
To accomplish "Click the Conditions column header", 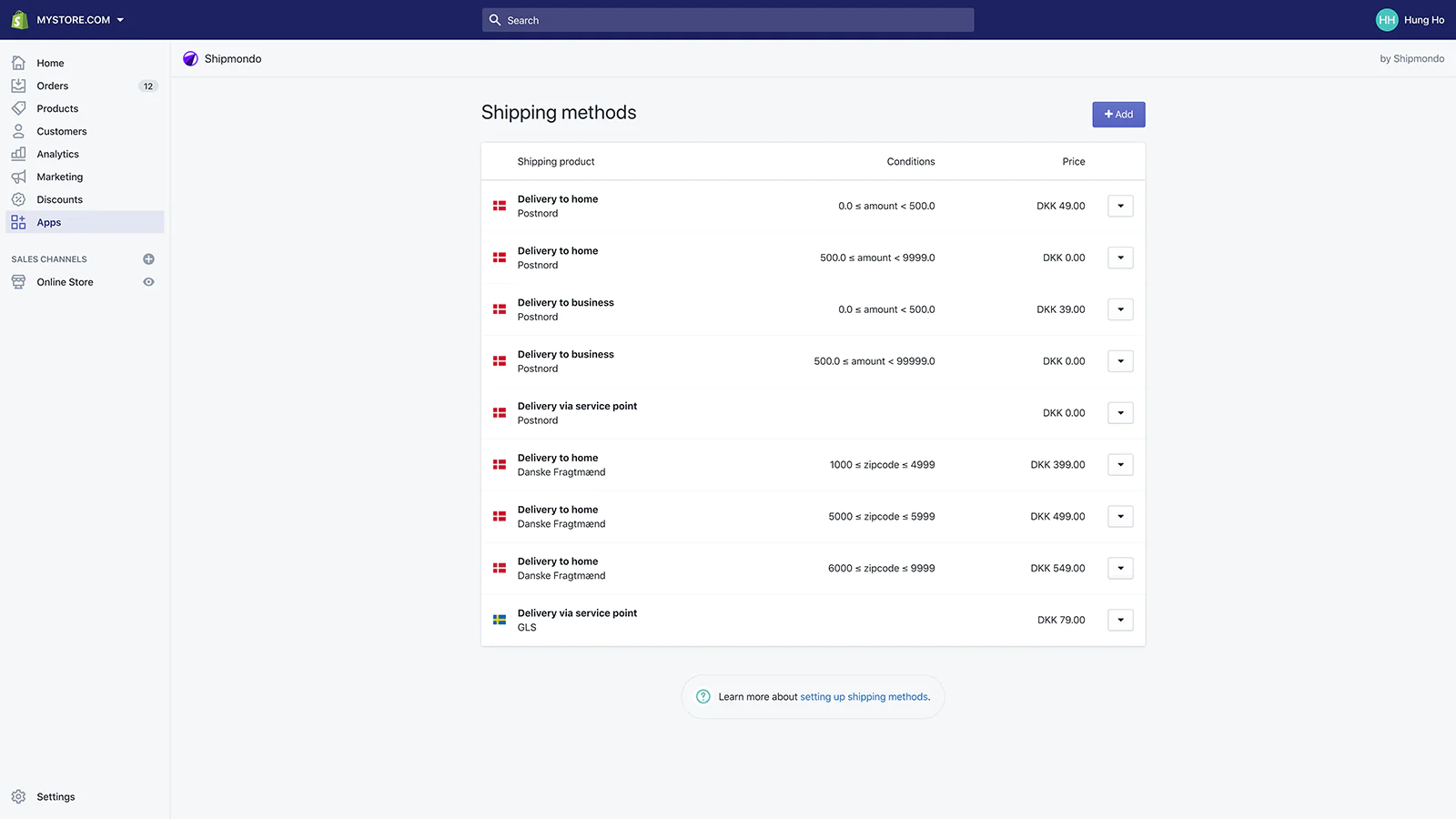I will point(911,162).
